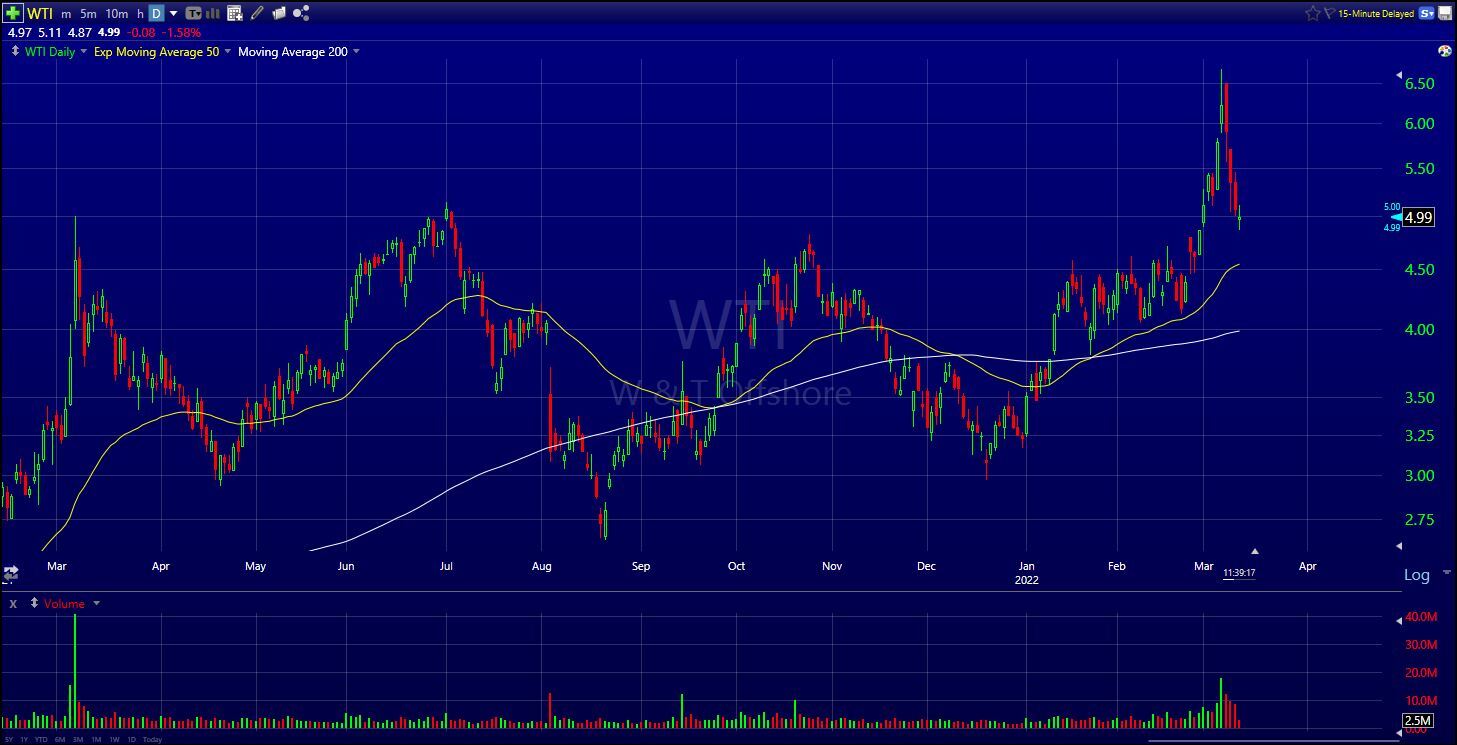Click the green plus add-symbol icon
The width and height of the screenshot is (1457, 745).
pos(13,14)
